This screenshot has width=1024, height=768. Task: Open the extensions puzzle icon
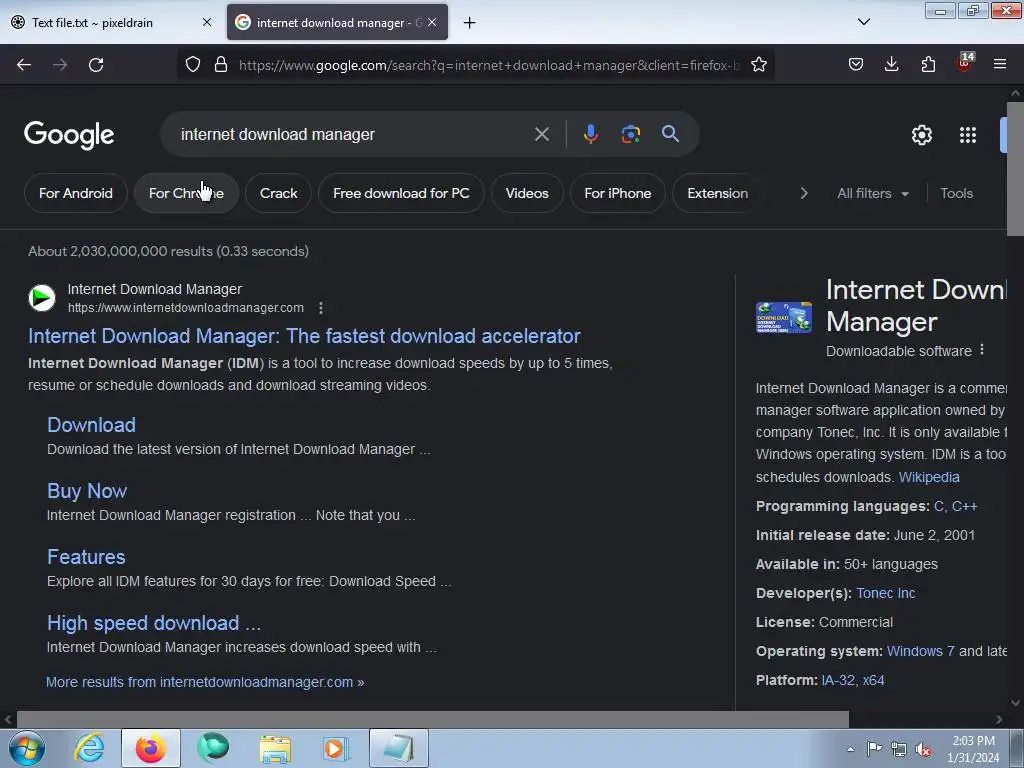928,65
